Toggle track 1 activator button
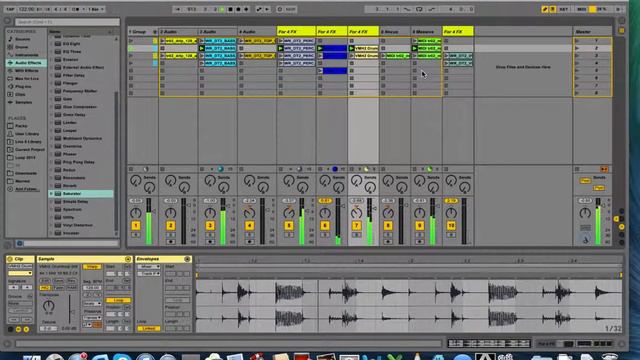Image resolution: width=640 pixels, height=360 pixels. coord(136,226)
